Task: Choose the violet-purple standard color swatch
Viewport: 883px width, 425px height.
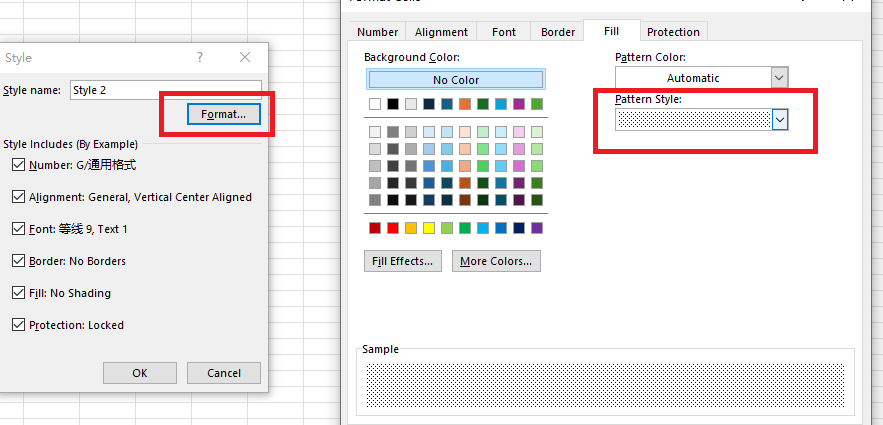Action: [x=537, y=228]
